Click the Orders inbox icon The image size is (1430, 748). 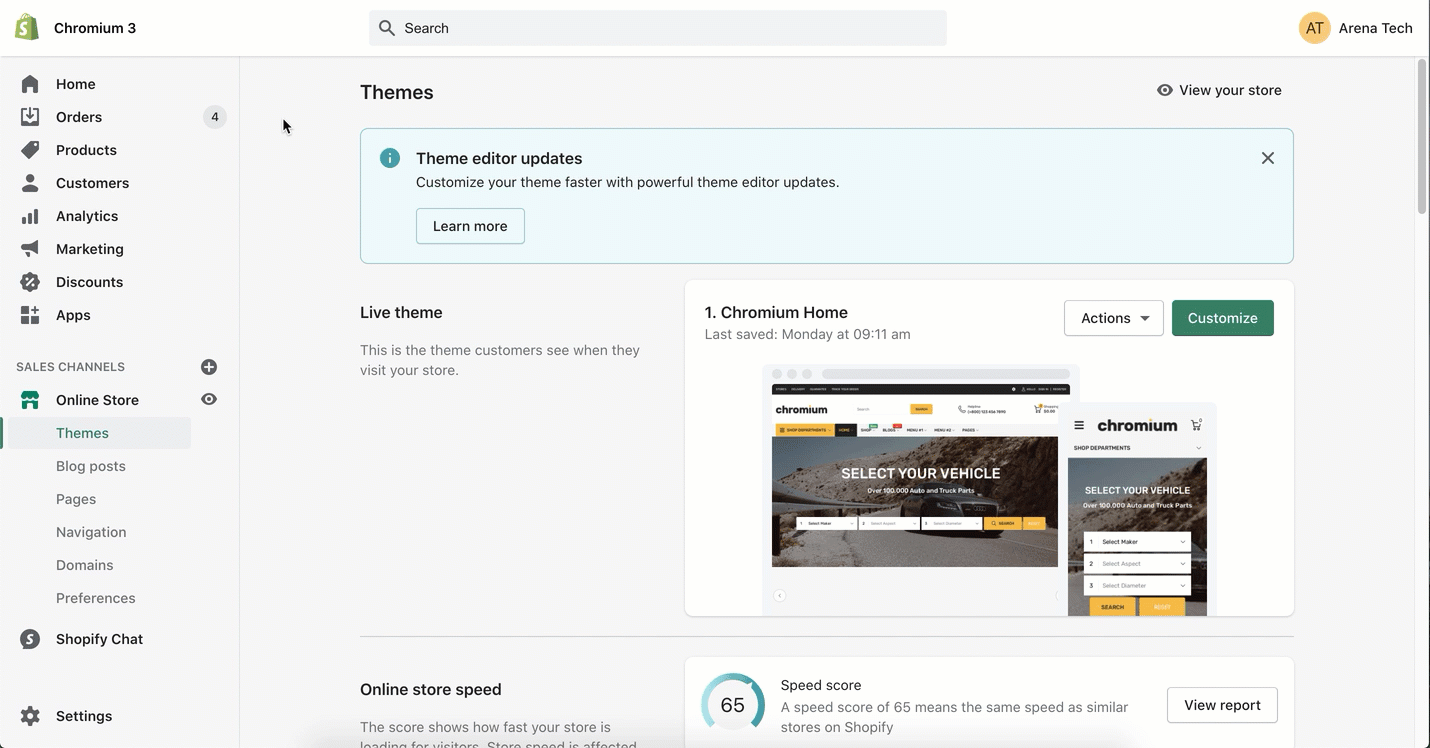pos(30,117)
